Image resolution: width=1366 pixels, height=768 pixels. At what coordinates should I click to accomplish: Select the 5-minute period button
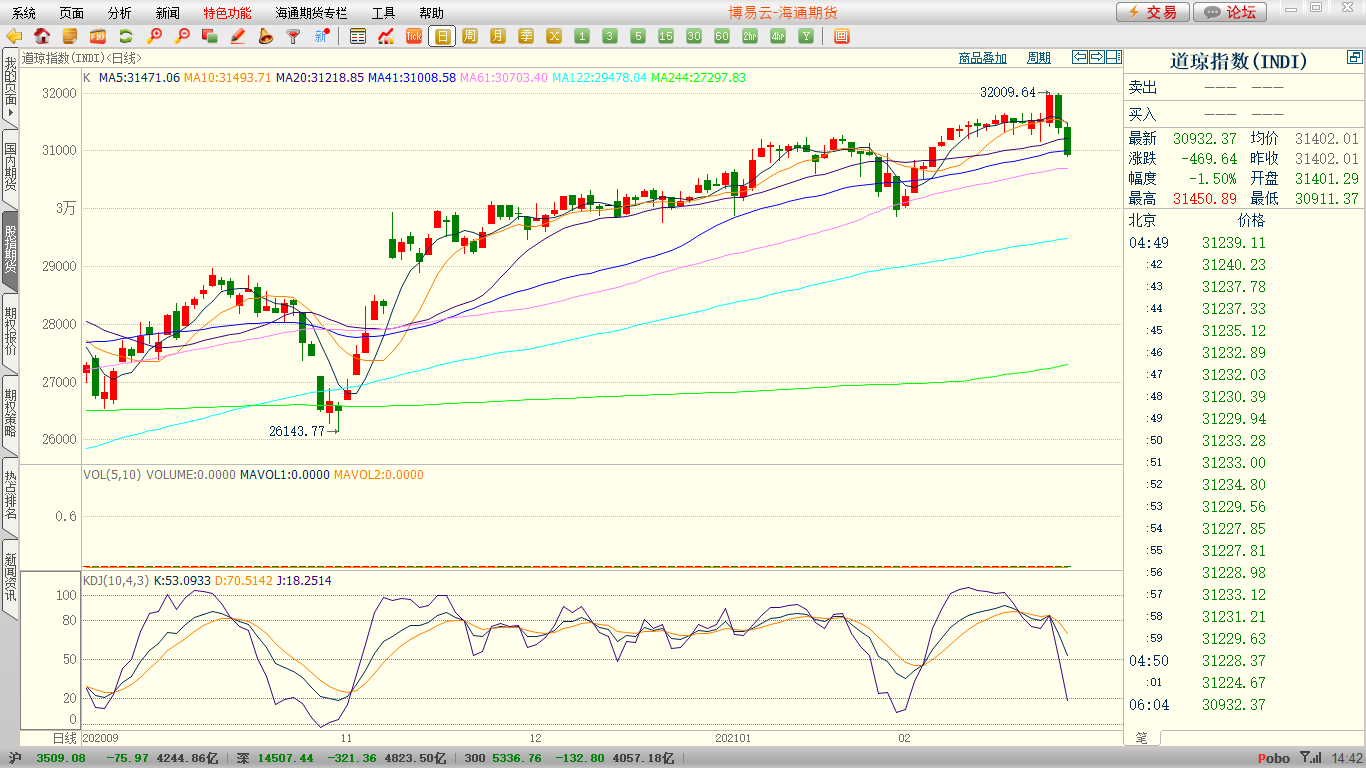click(x=638, y=36)
